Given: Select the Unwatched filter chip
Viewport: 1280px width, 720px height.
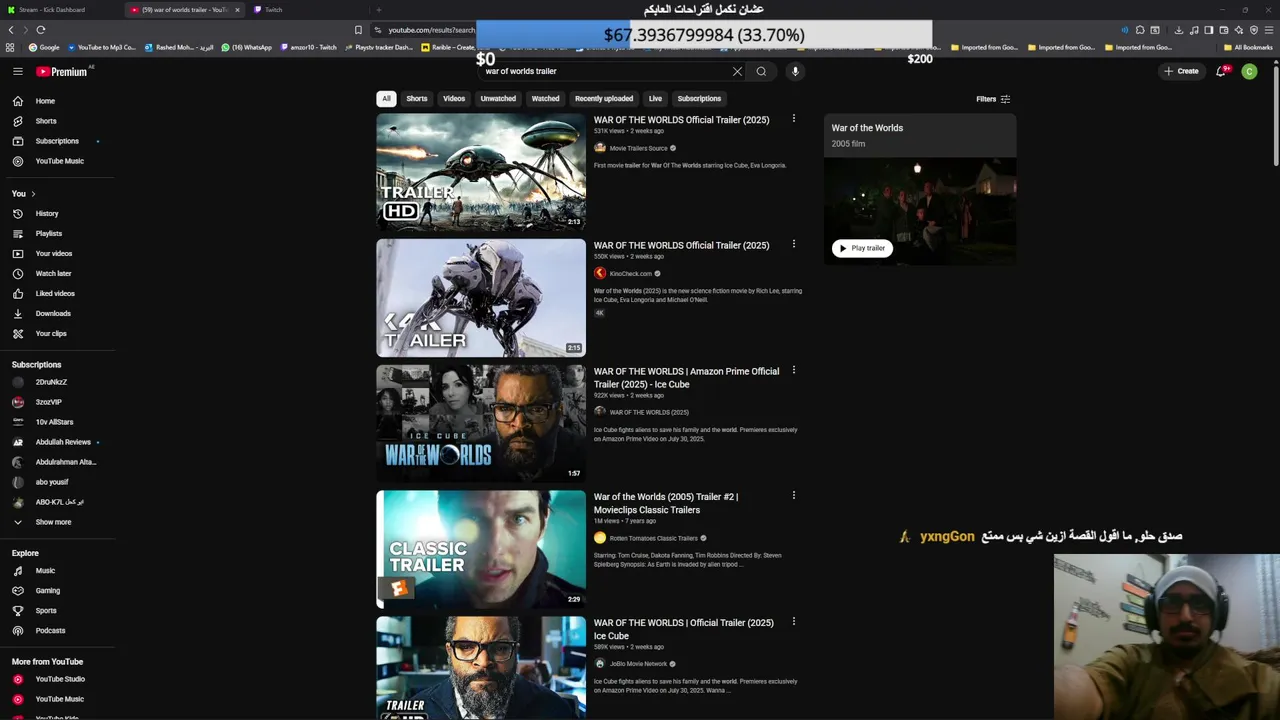Looking at the screenshot, I should tap(498, 98).
